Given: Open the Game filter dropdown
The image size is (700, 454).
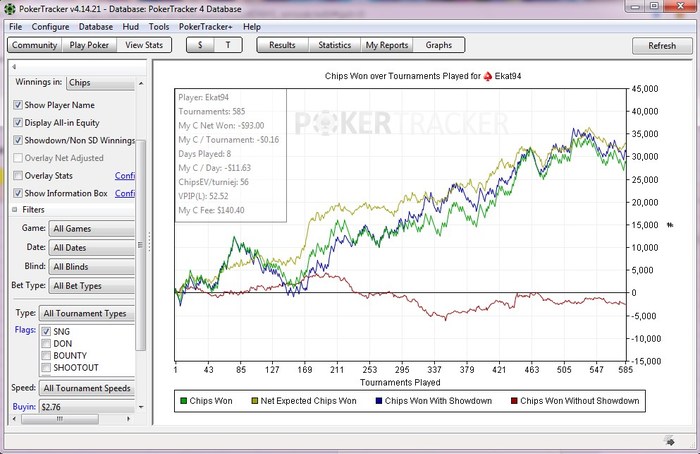Looking at the screenshot, I should [92, 229].
